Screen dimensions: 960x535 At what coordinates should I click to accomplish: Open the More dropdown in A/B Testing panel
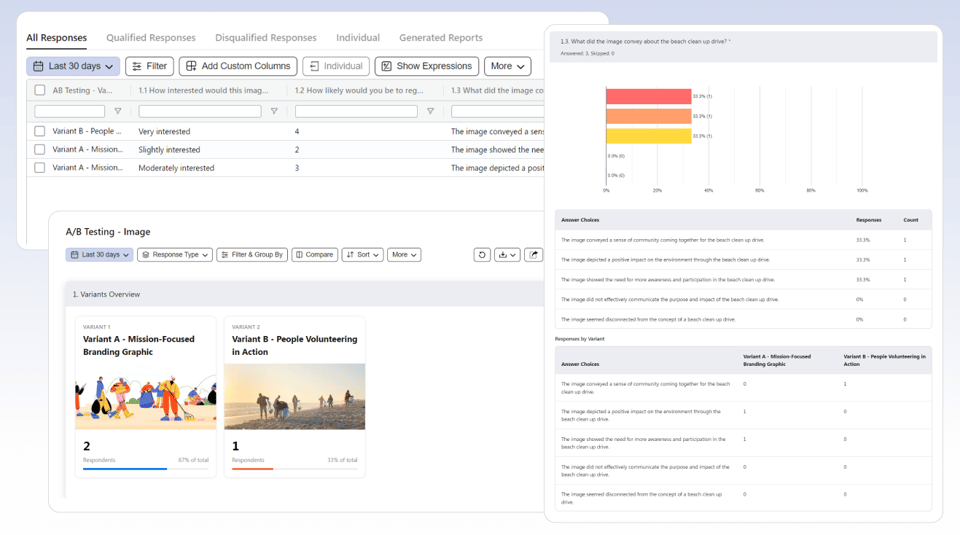[404, 255]
